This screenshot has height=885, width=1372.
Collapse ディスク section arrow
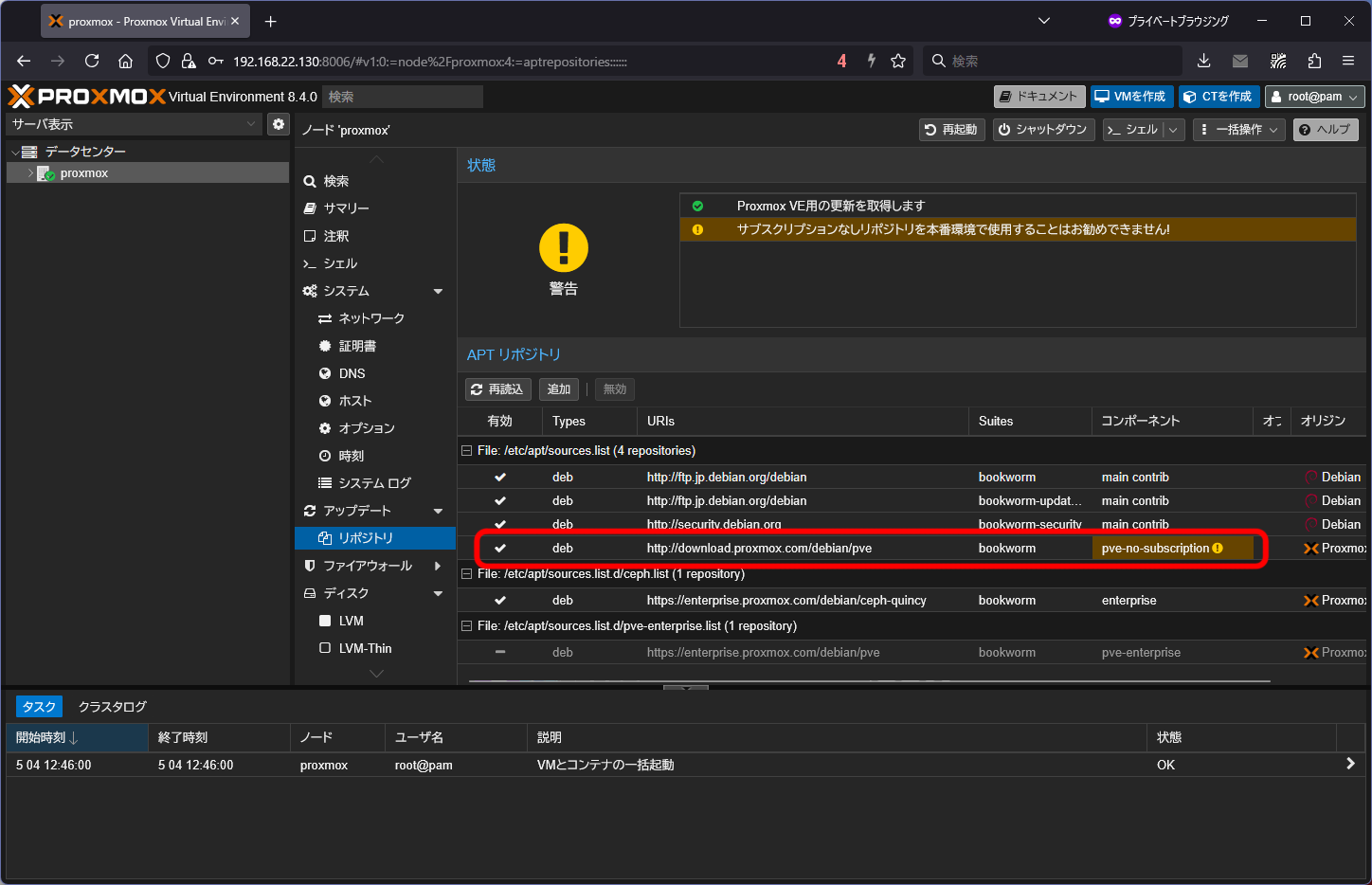(x=438, y=593)
